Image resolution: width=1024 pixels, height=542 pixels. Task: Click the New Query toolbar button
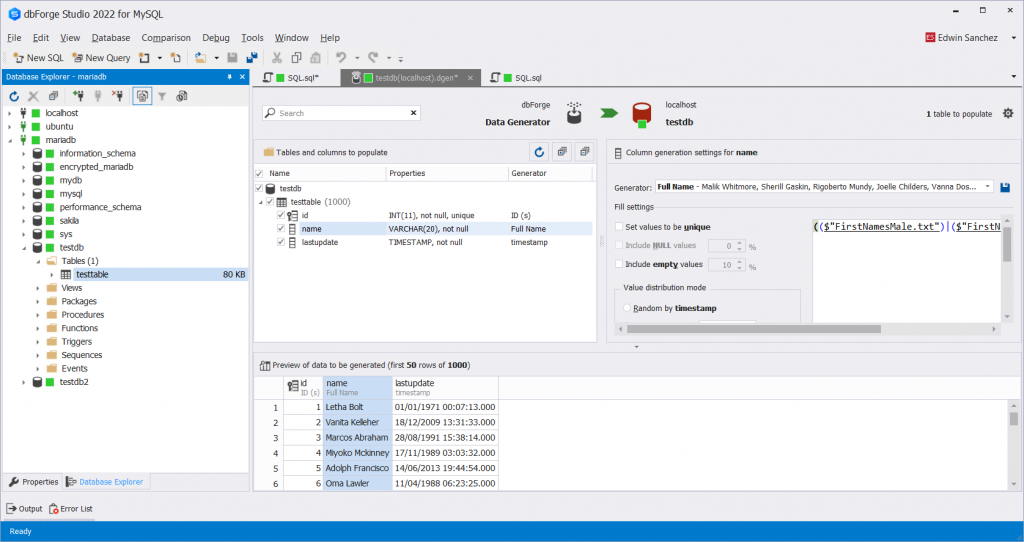click(x=101, y=57)
